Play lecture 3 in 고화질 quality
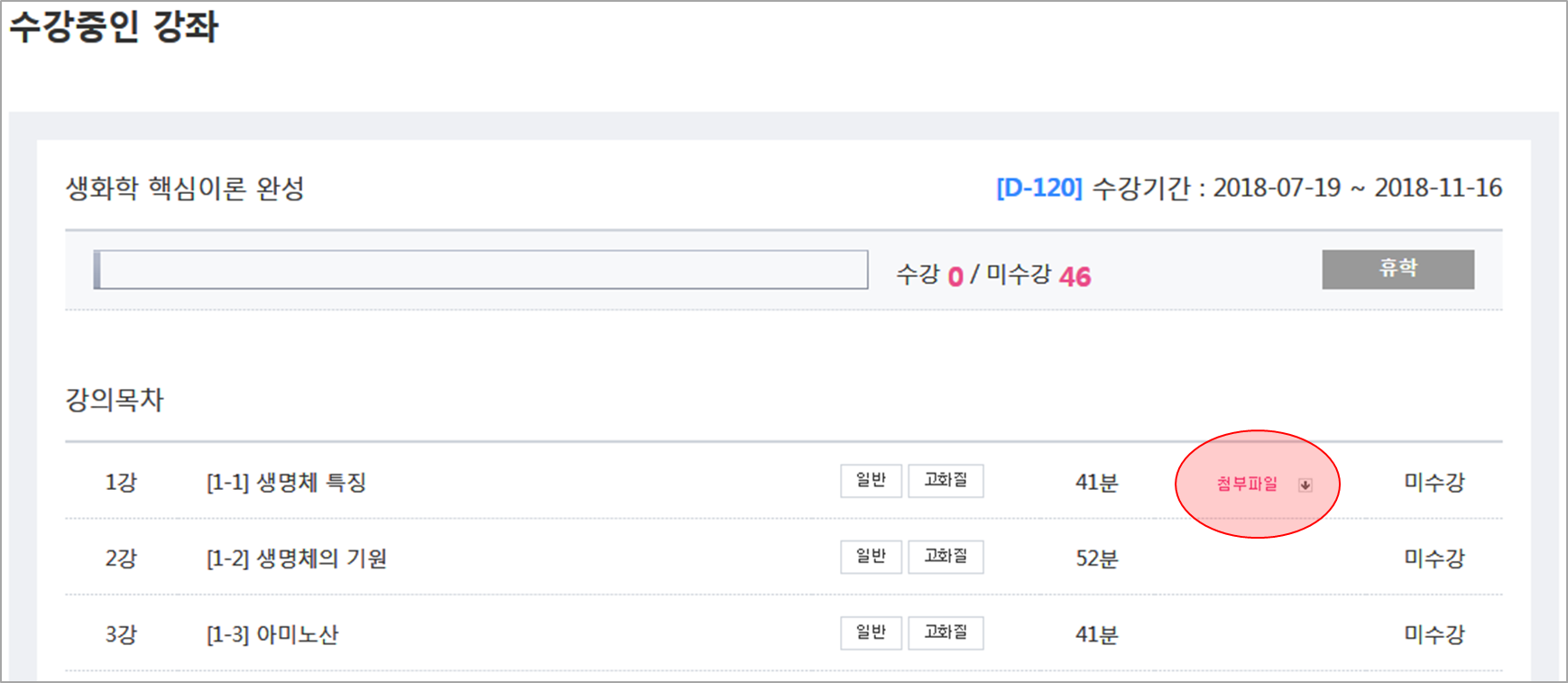The height and width of the screenshot is (683, 1568). (x=945, y=632)
